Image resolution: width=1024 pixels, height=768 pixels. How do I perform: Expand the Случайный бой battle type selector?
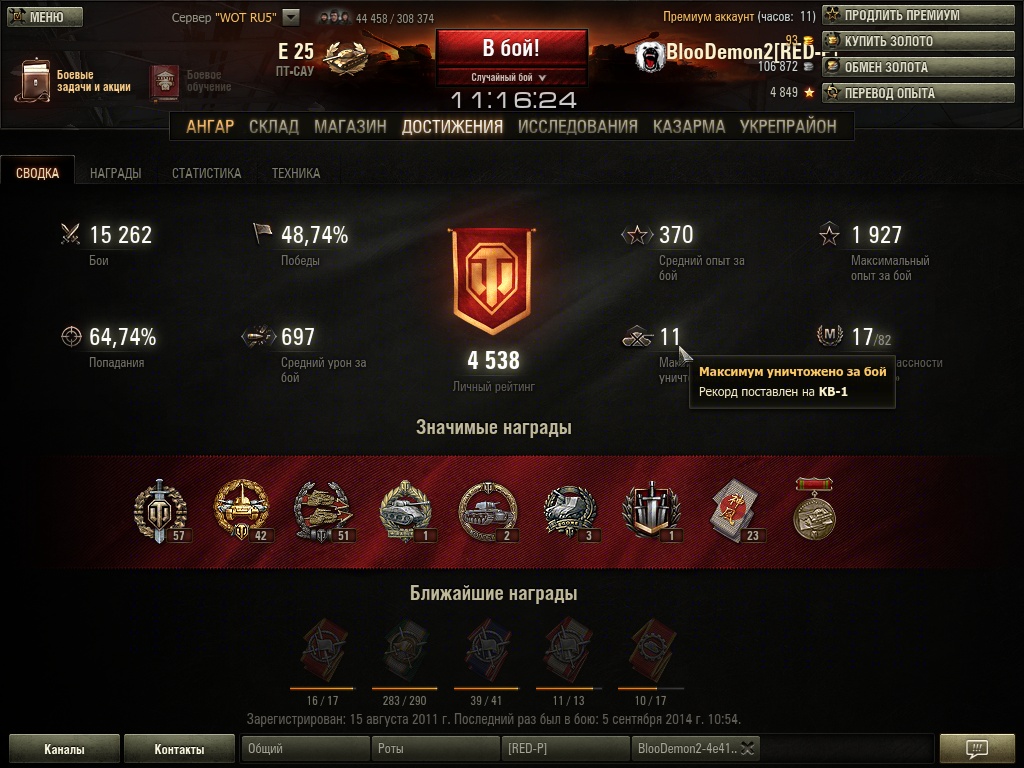click(512, 77)
